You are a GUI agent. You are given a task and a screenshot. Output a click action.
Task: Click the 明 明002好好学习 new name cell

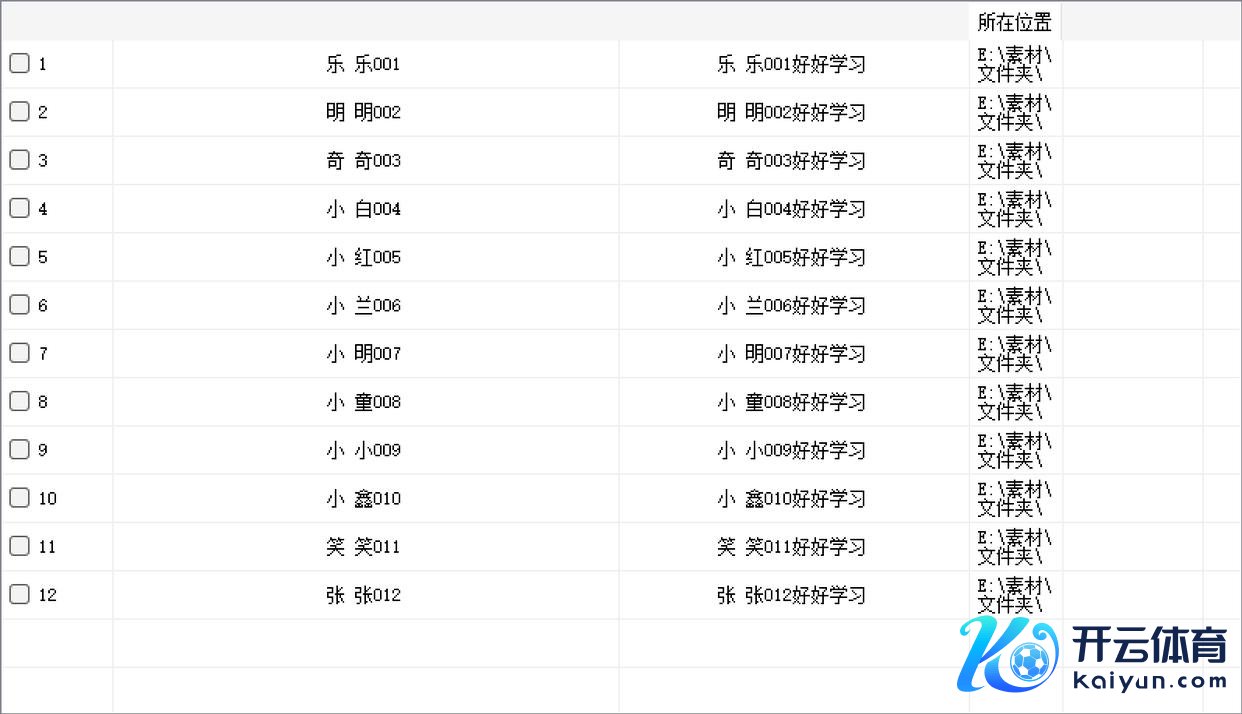tap(791, 113)
